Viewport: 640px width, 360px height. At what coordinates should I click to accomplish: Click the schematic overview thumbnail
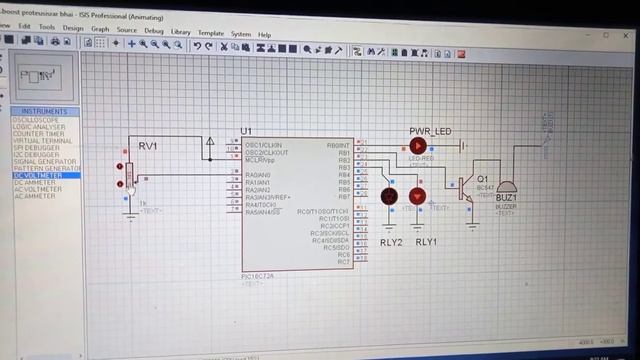tap(44, 77)
